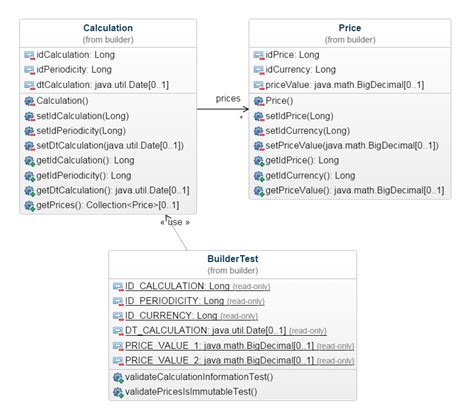The width and height of the screenshot is (474, 418).
Task: Select the Calculation class title
Action: (x=108, y=28)
